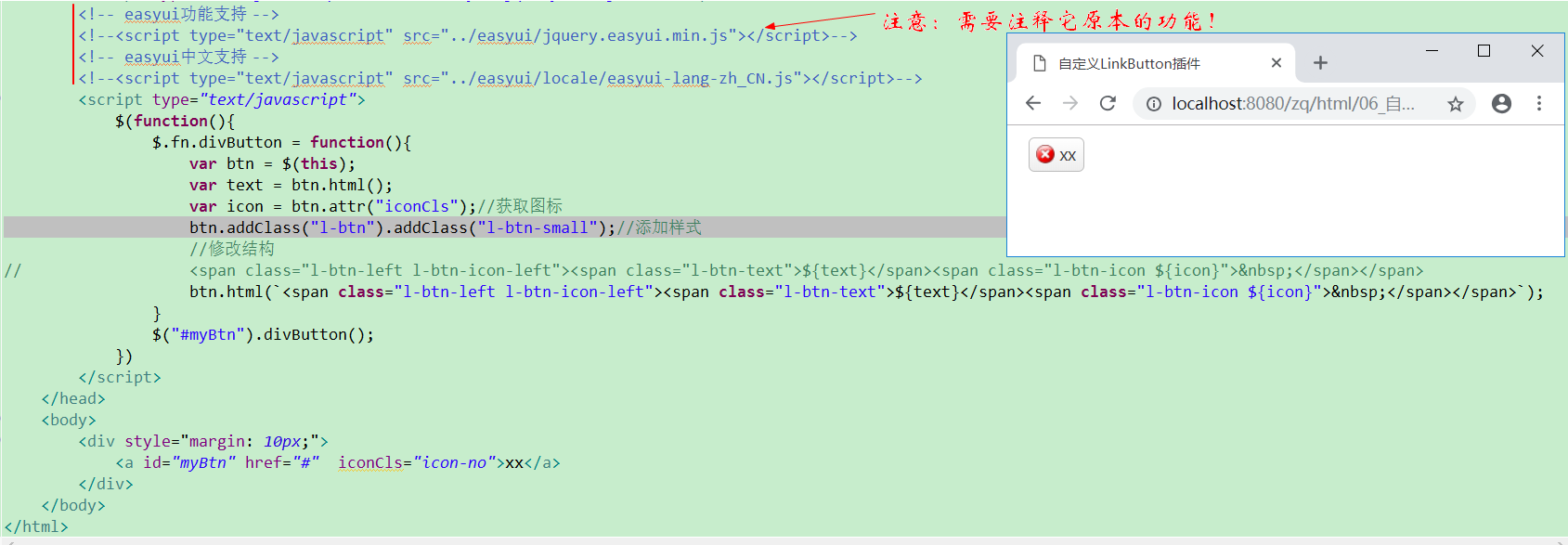This screenshot has width=1568, height=545.
Task: Minimize the browser window
Action: tap(1432, 50)
